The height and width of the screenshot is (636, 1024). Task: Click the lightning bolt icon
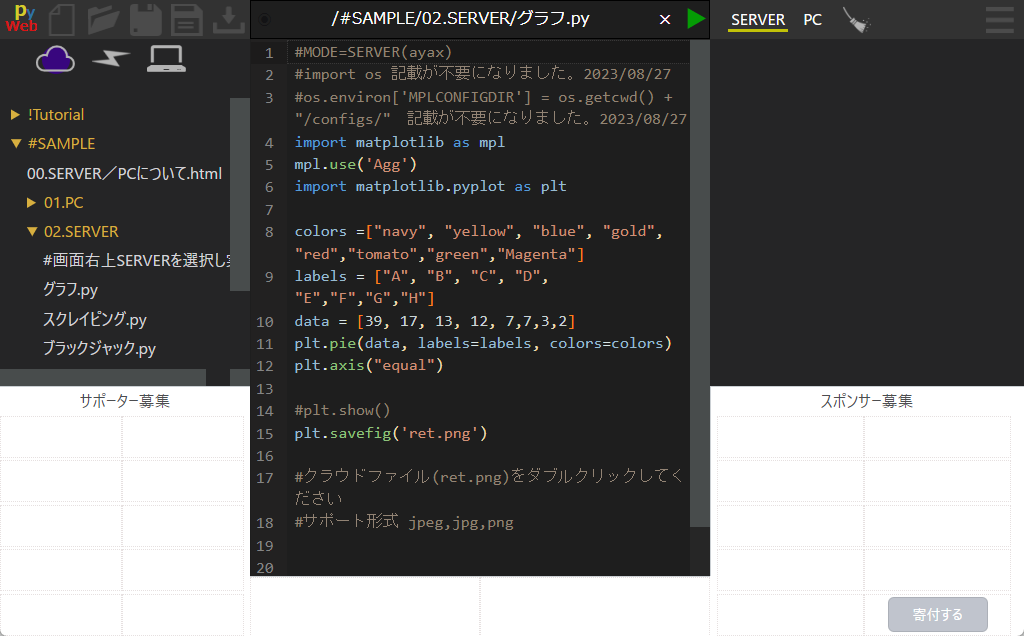click(110, 60)
